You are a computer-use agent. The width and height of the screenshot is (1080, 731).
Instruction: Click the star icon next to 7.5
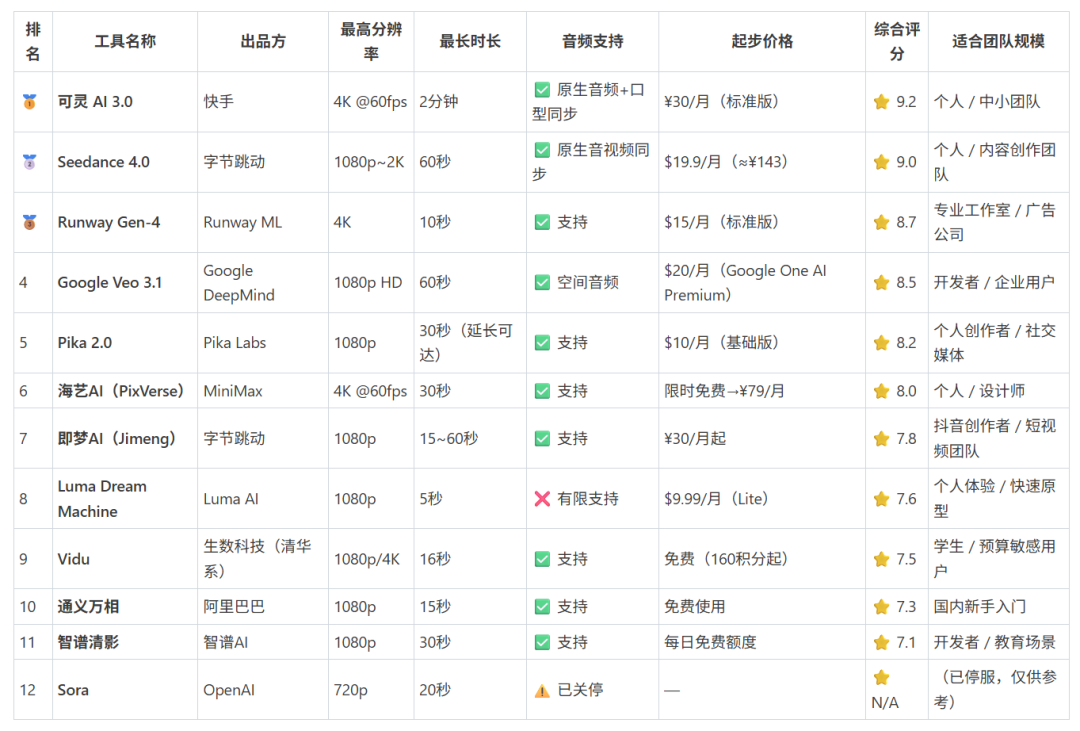pyautogui.click(x=881, y=559)
